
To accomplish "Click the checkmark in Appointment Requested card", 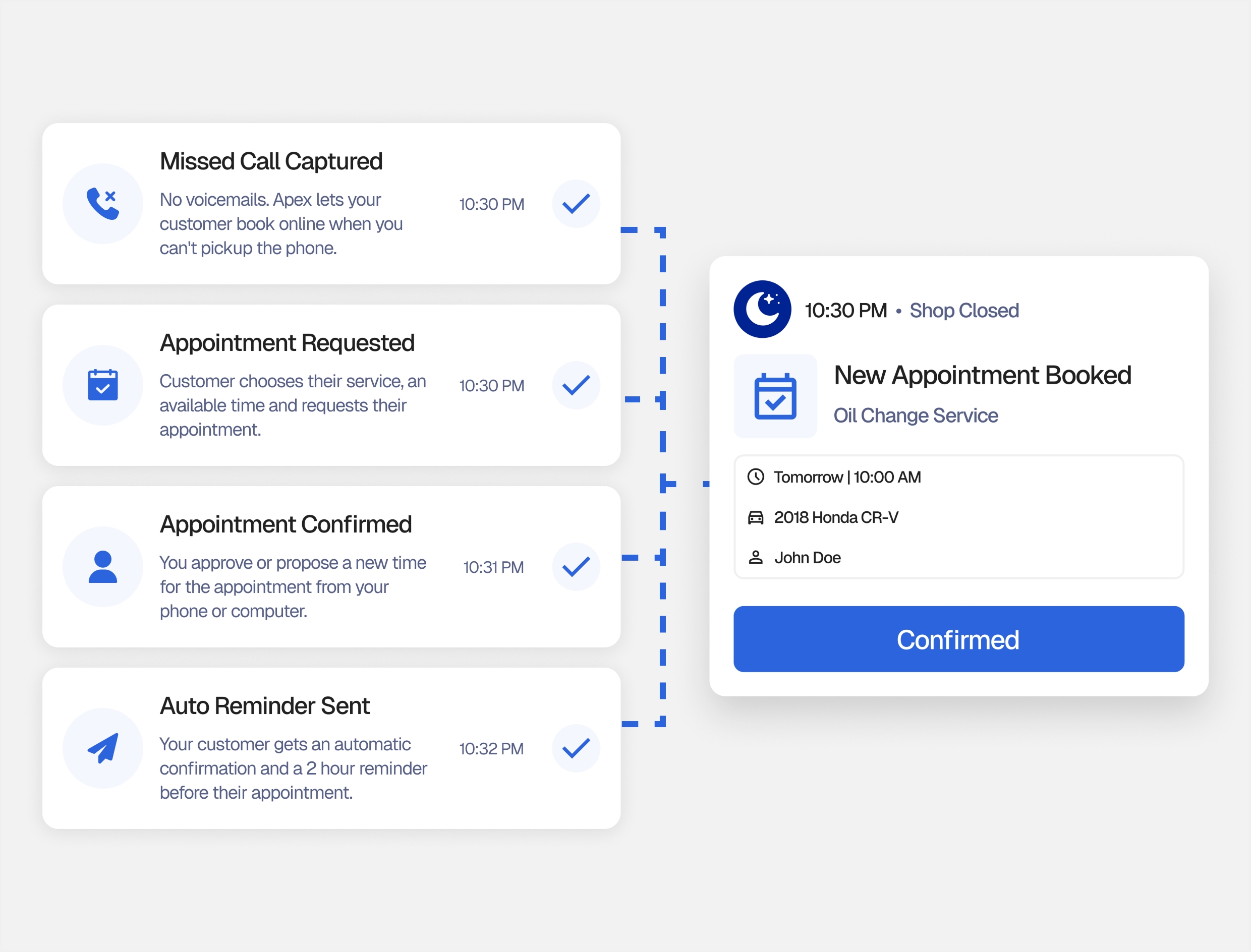I will (576, 385).
